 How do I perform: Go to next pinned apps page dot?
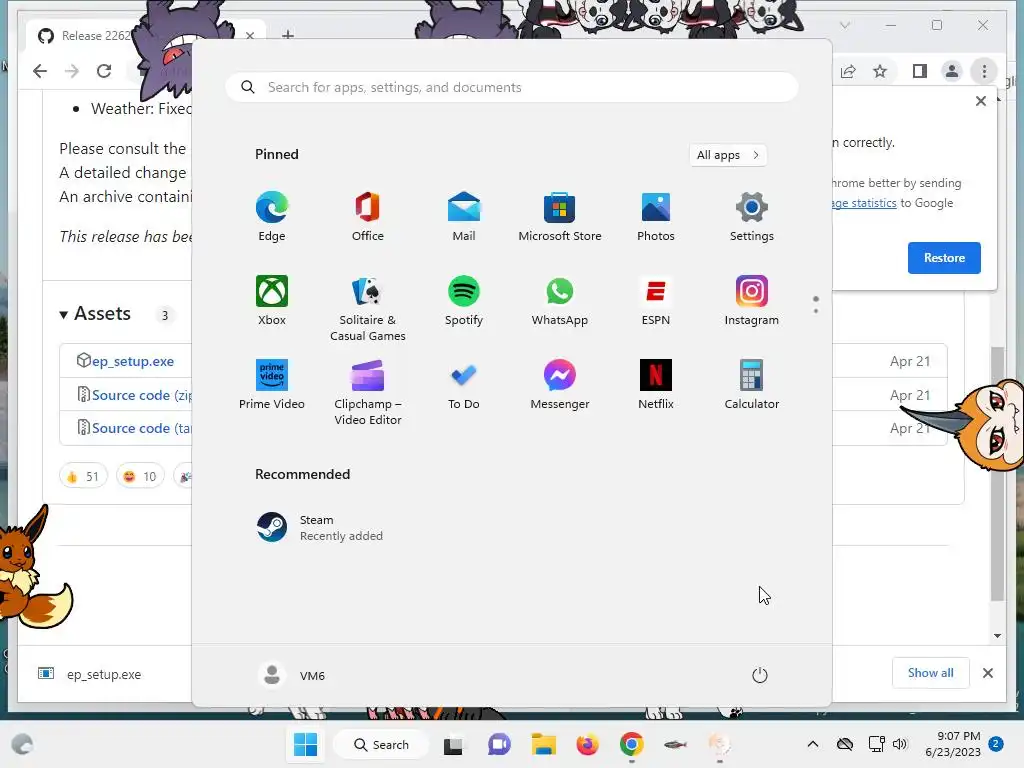816,311
